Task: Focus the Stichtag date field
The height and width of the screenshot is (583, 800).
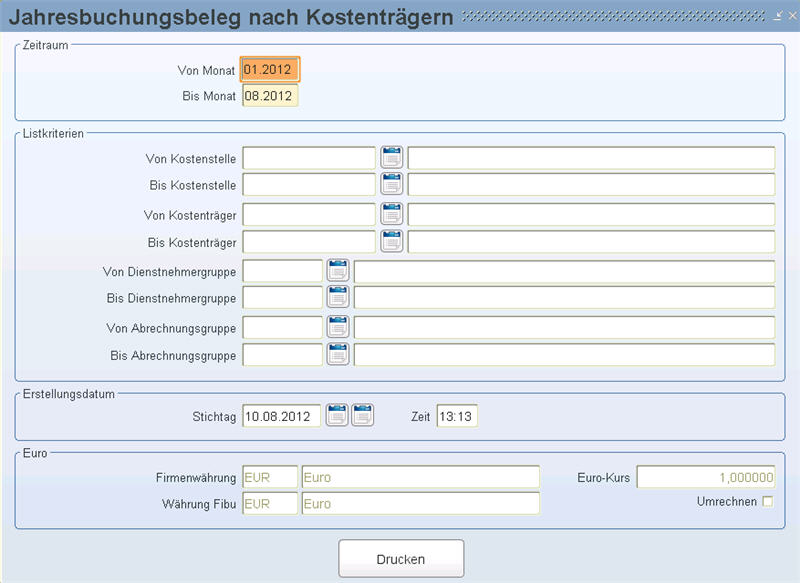Action: pos(281,415)
